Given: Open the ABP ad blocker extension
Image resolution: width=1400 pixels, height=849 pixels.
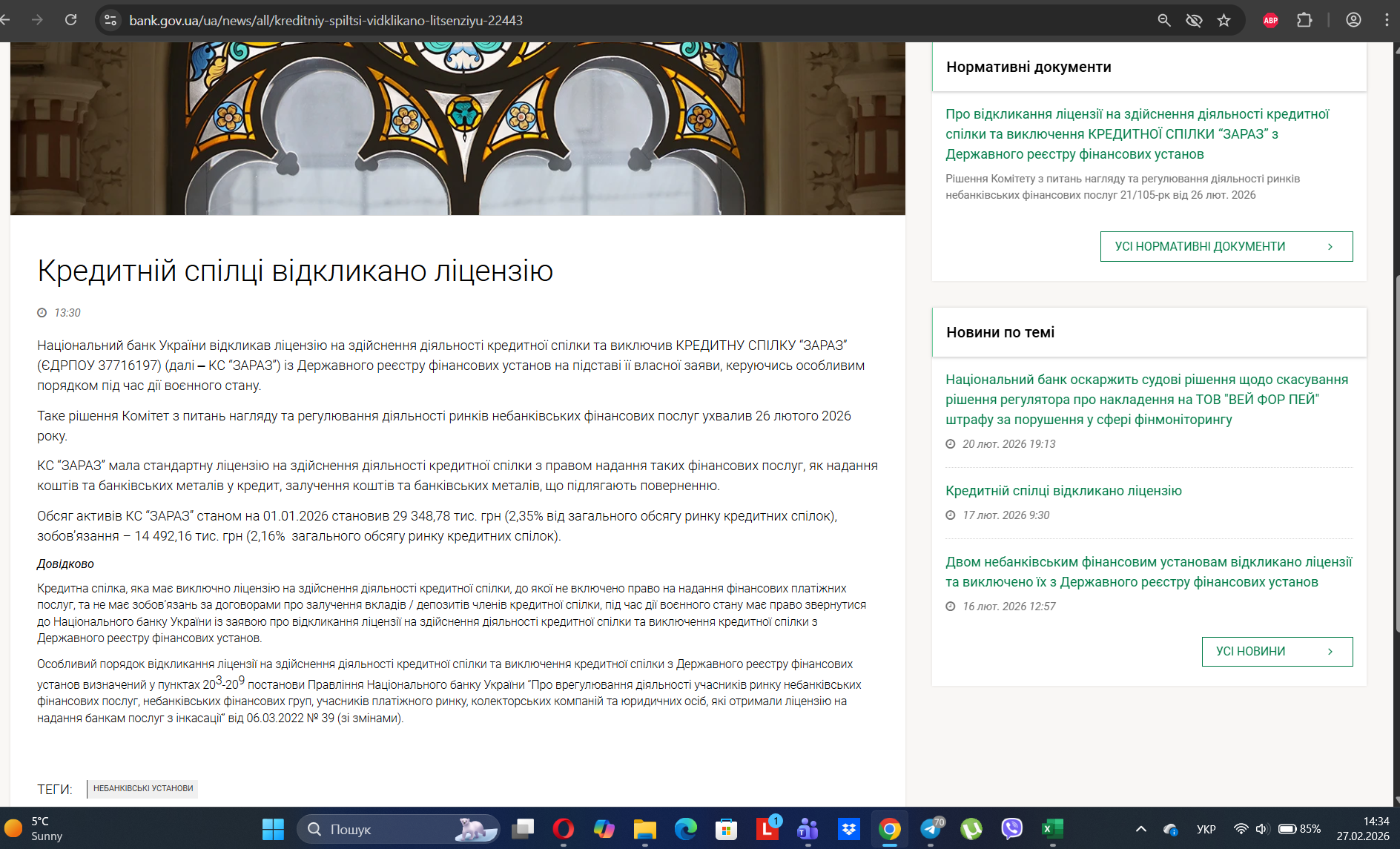Looking at the screenshot, I should coord(1270,20).
